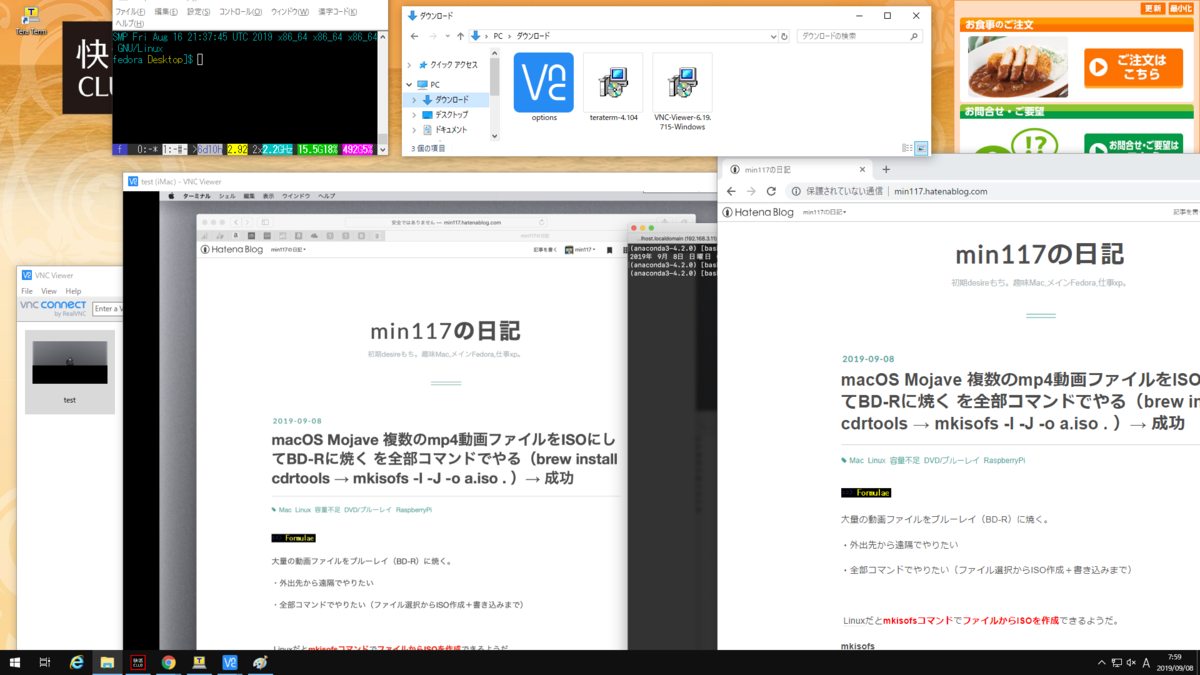Screen dimensions: 1200x675
Task: Open Task View from the taskbar
Action: (44, 662)
